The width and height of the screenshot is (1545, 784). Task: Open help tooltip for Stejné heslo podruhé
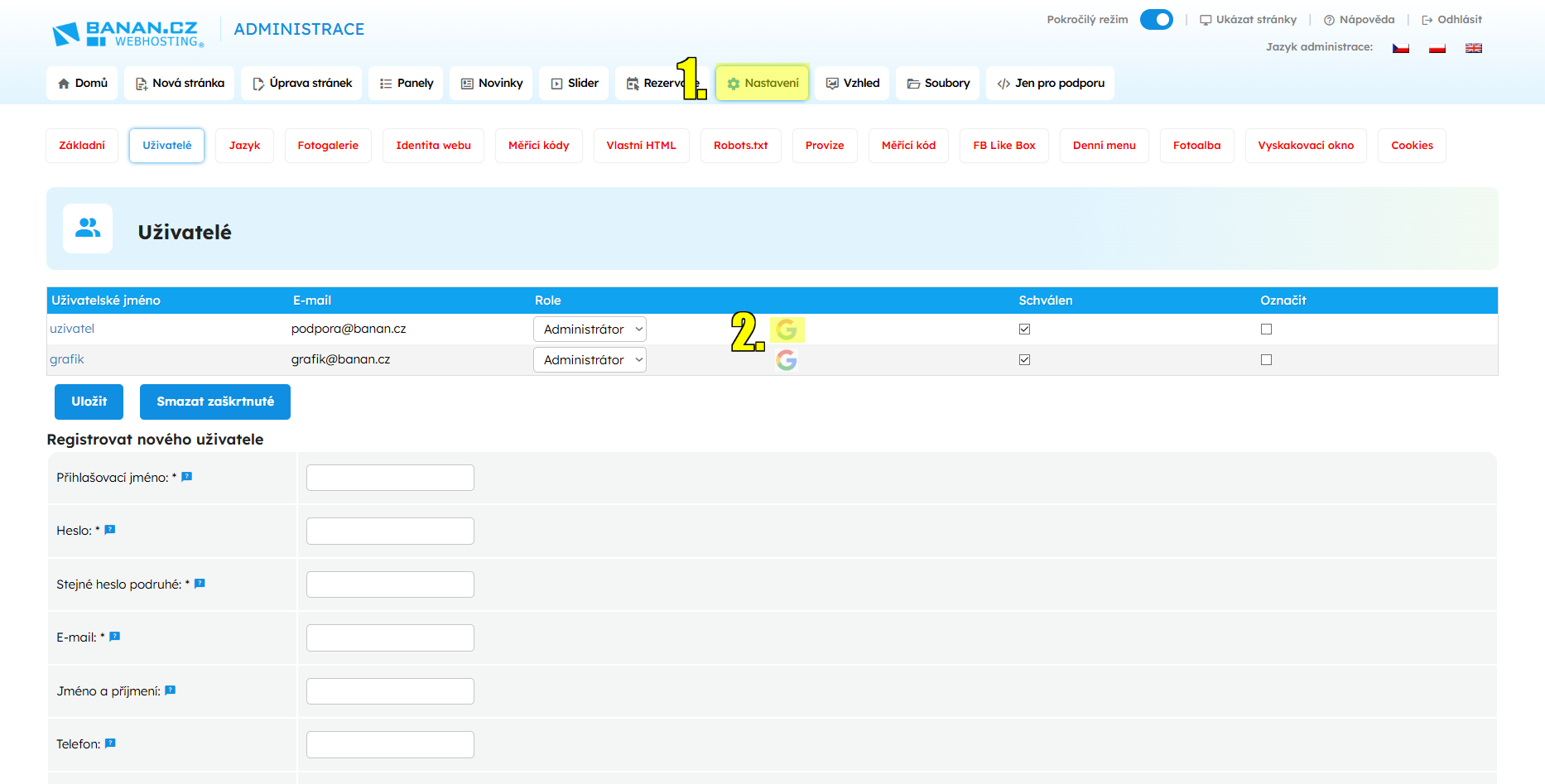point(200,583)
